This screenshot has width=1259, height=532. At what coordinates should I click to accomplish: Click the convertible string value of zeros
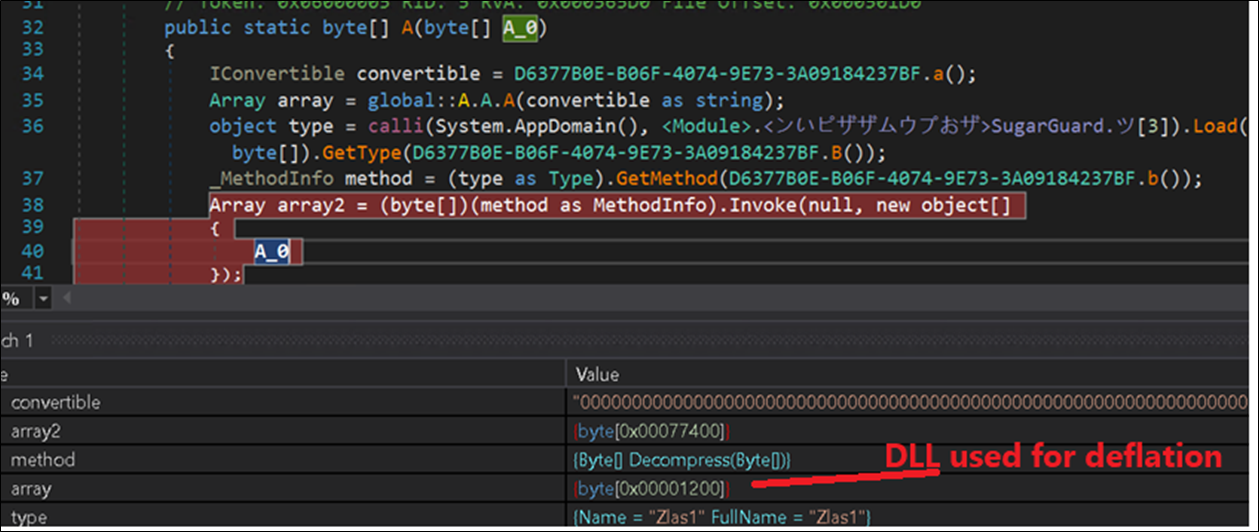point(900,402)
